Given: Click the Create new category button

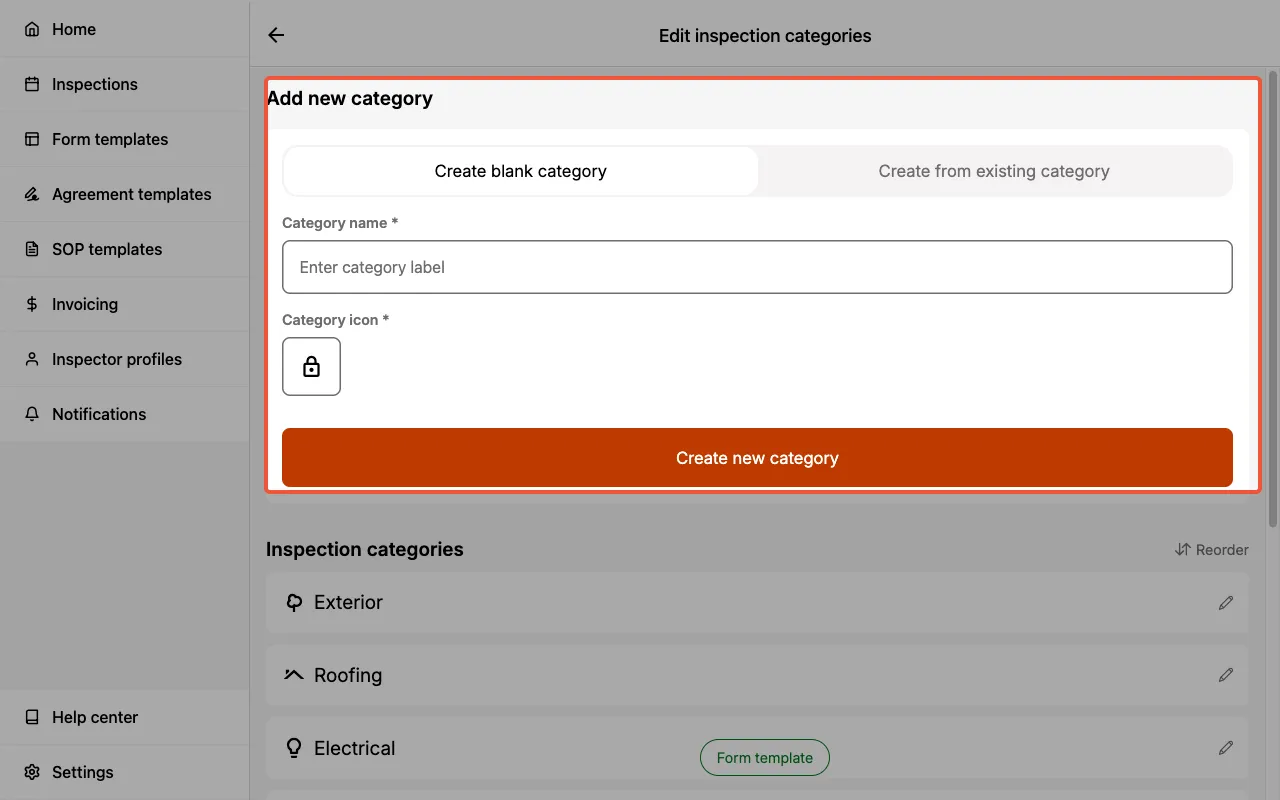Looking at the screenshot, I should [757, 457].
